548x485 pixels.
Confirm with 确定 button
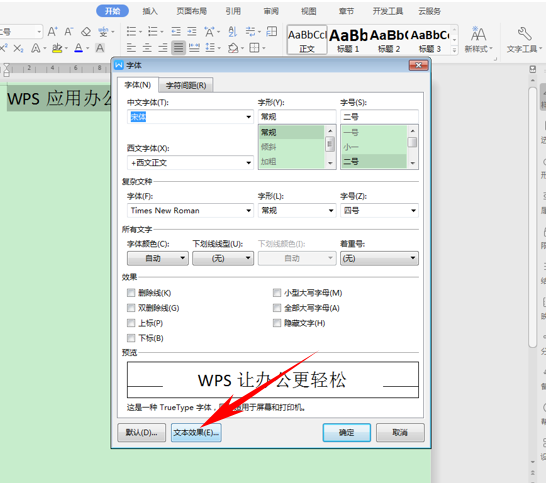point(346,433)
